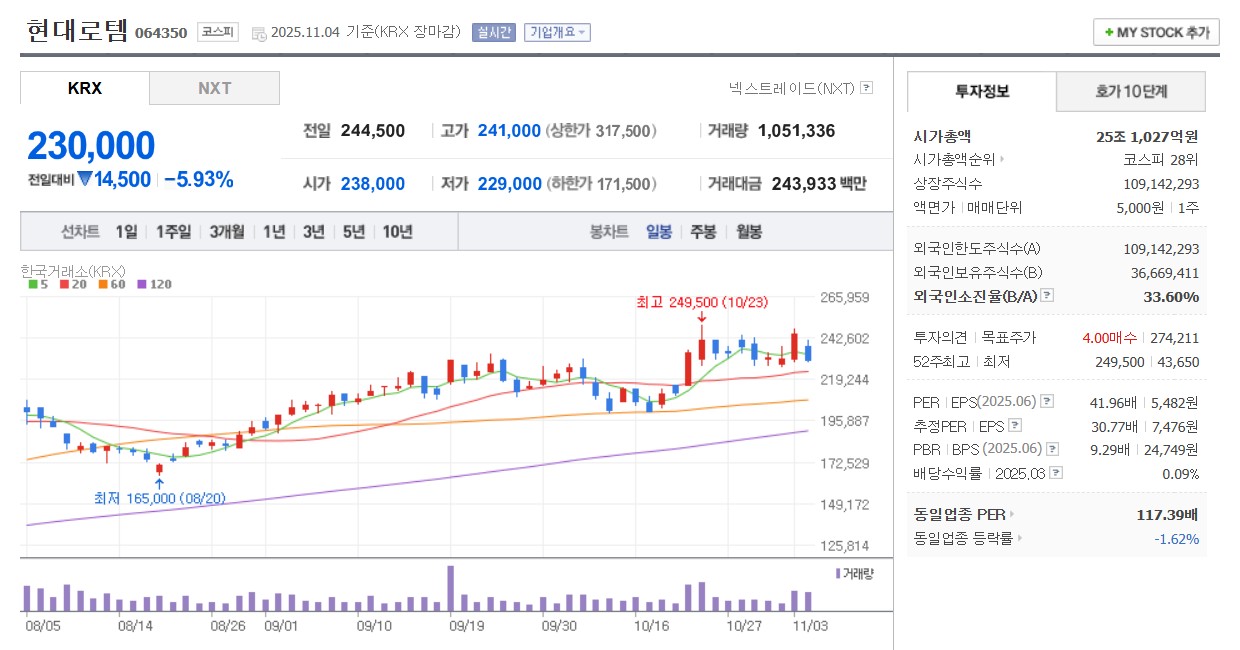Click the PBR/BPS question mark icon
This screenshot has width=1240, height=650.
click(1052, 449)
